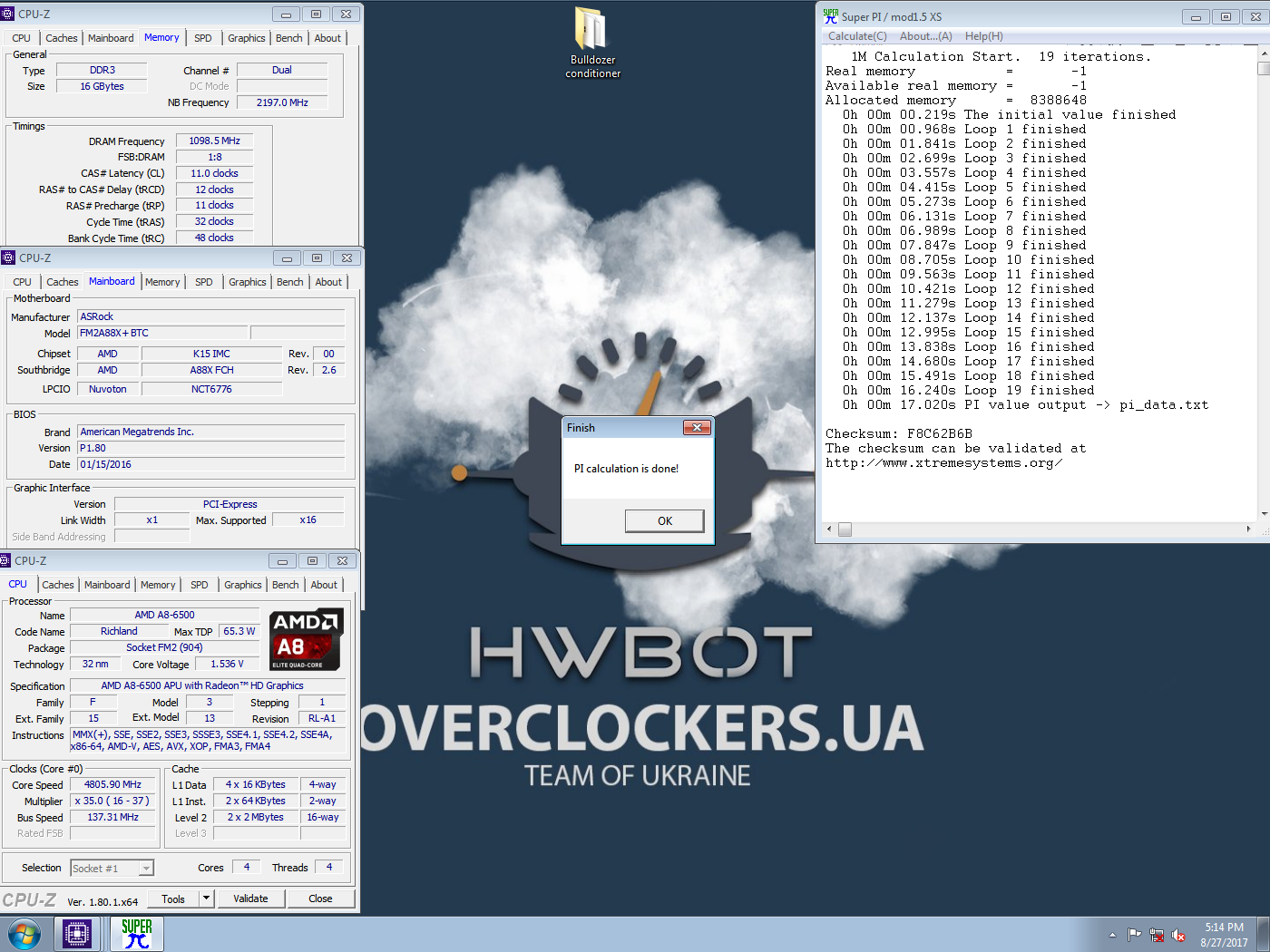Open Memory tab in bottom CPU window
This screenshot has width=1270, height=952.
pyautogui.click(x=158, y=585)
